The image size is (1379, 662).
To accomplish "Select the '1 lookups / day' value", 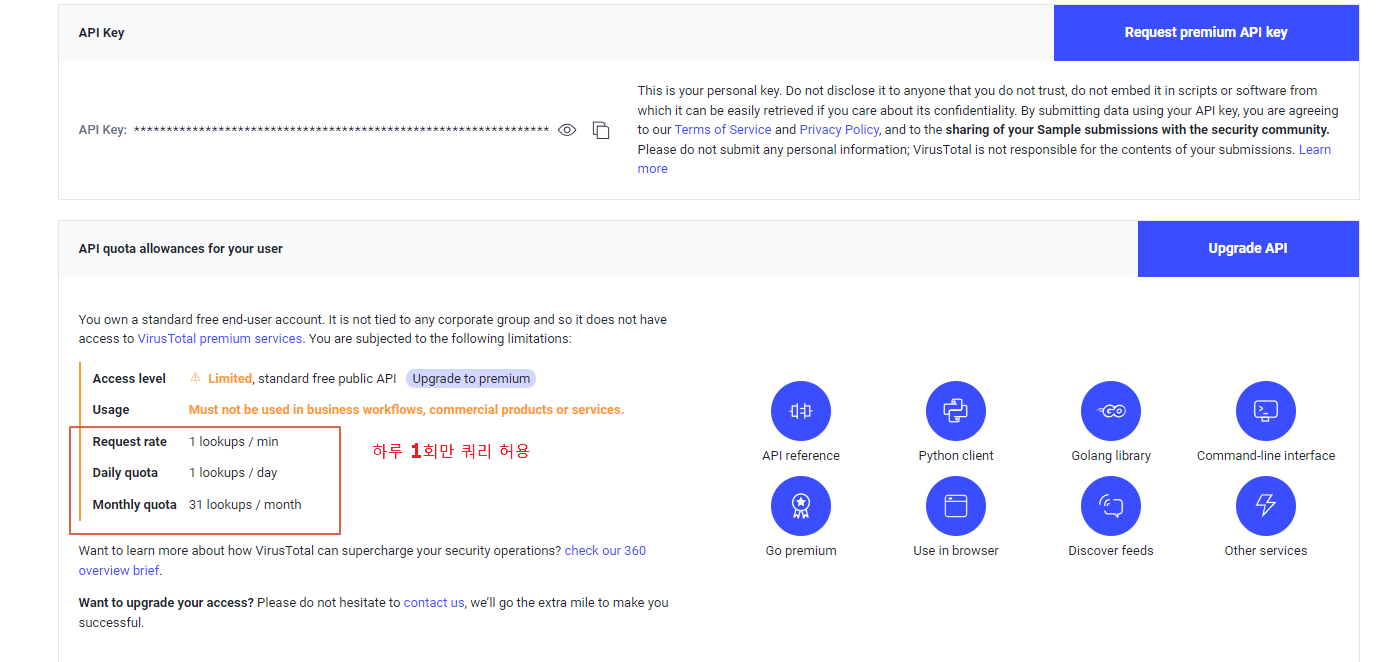I will pos(233,473).
